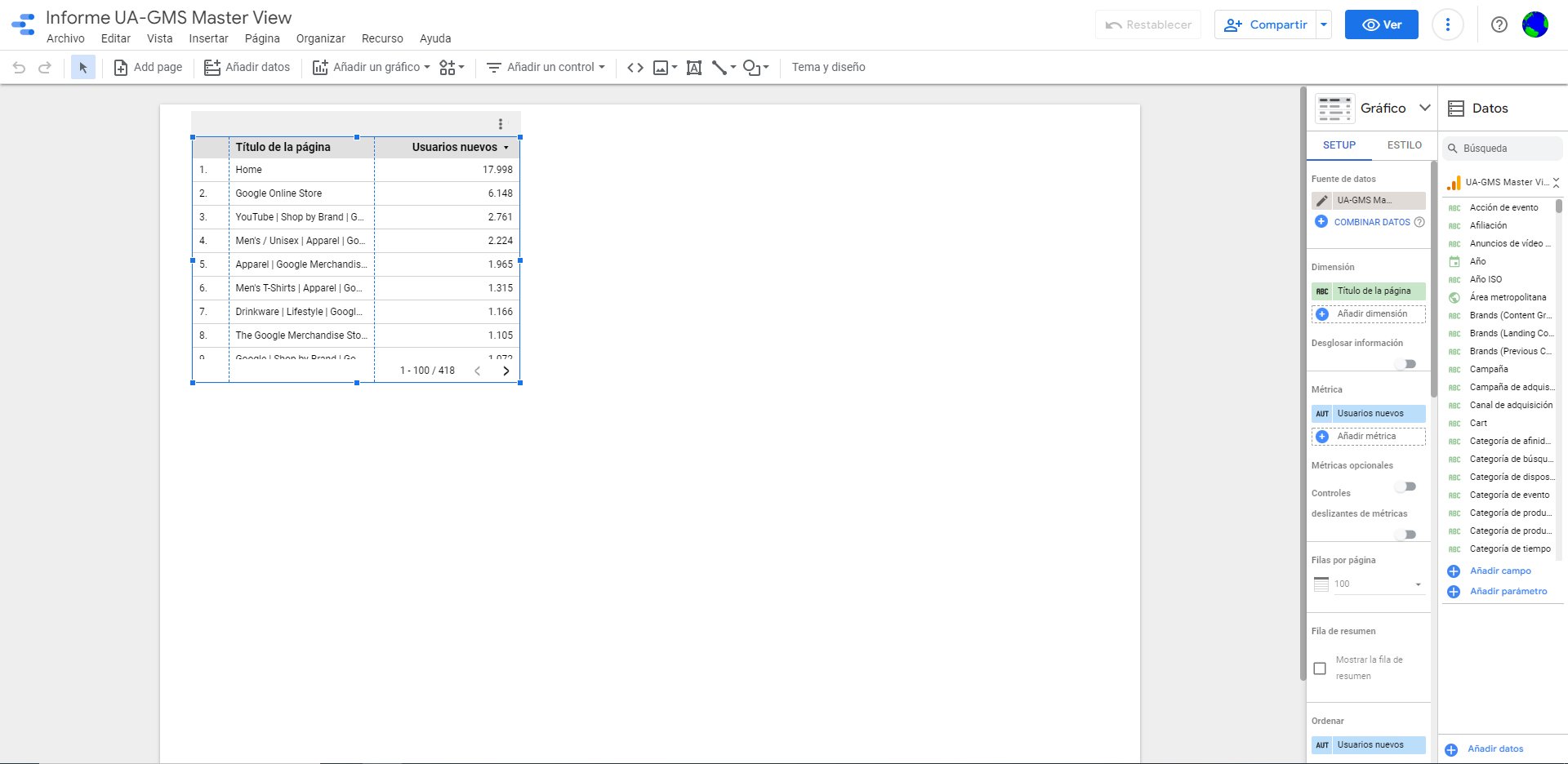Go to next page of table
The image size is (1568, 764).
point(506,371)
